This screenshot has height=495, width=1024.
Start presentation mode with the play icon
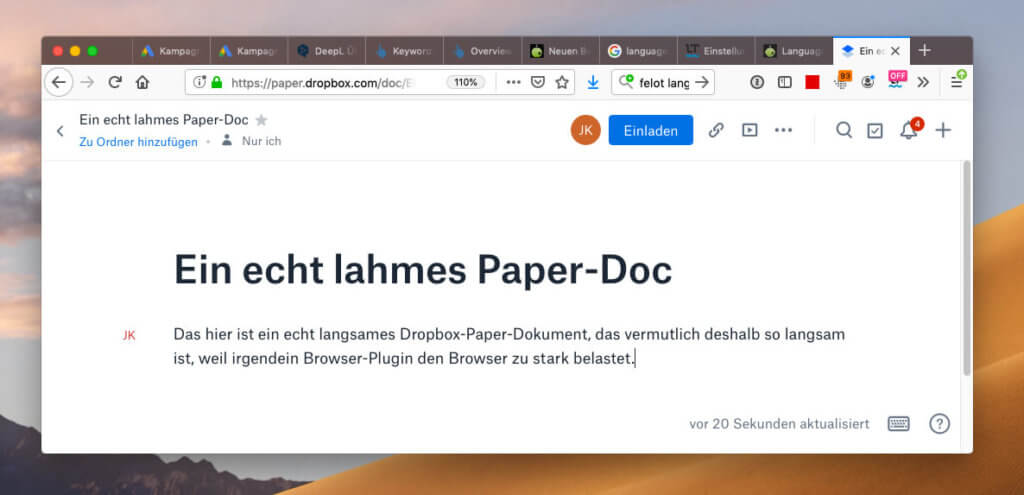click(x=749, y=130)
